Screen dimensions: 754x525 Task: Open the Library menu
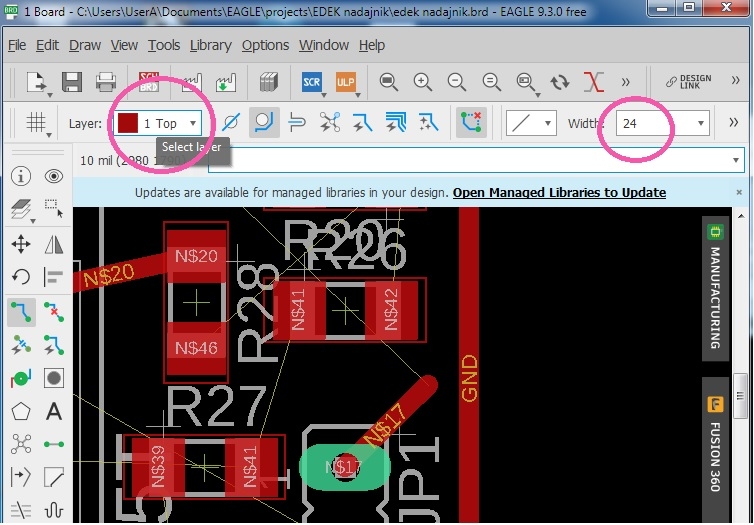pos(211,45)
